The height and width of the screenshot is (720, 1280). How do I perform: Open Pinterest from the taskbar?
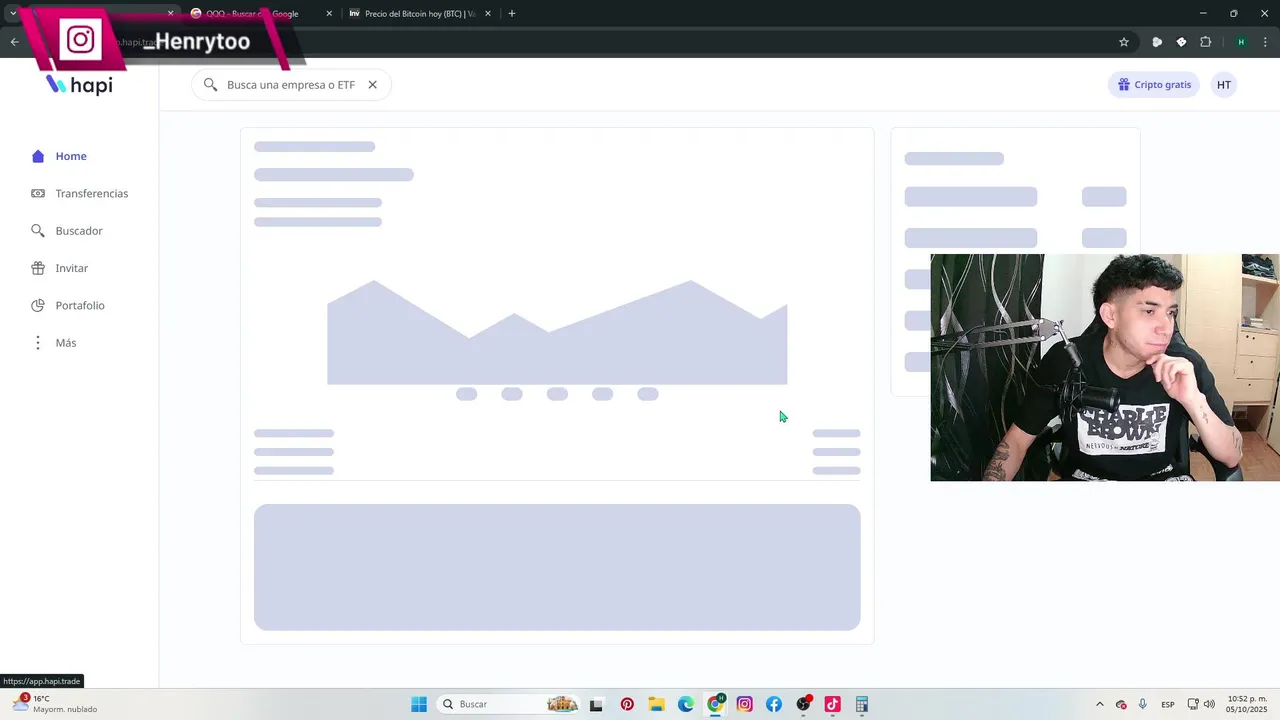click(627, 705)
